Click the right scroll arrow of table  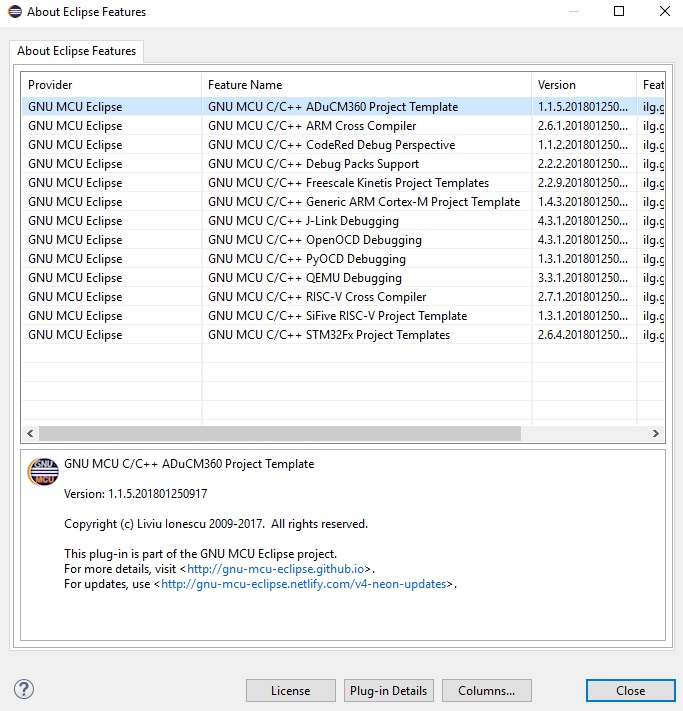656,434
